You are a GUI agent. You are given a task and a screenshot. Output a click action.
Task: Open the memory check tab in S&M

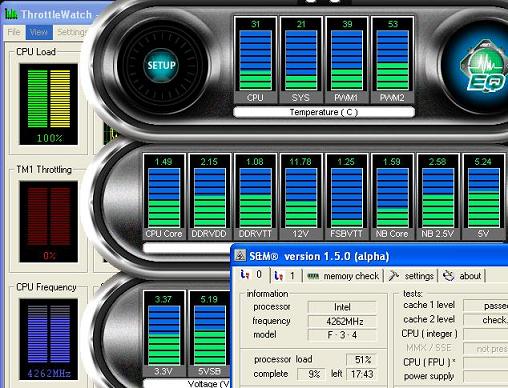tap(343, 276)
